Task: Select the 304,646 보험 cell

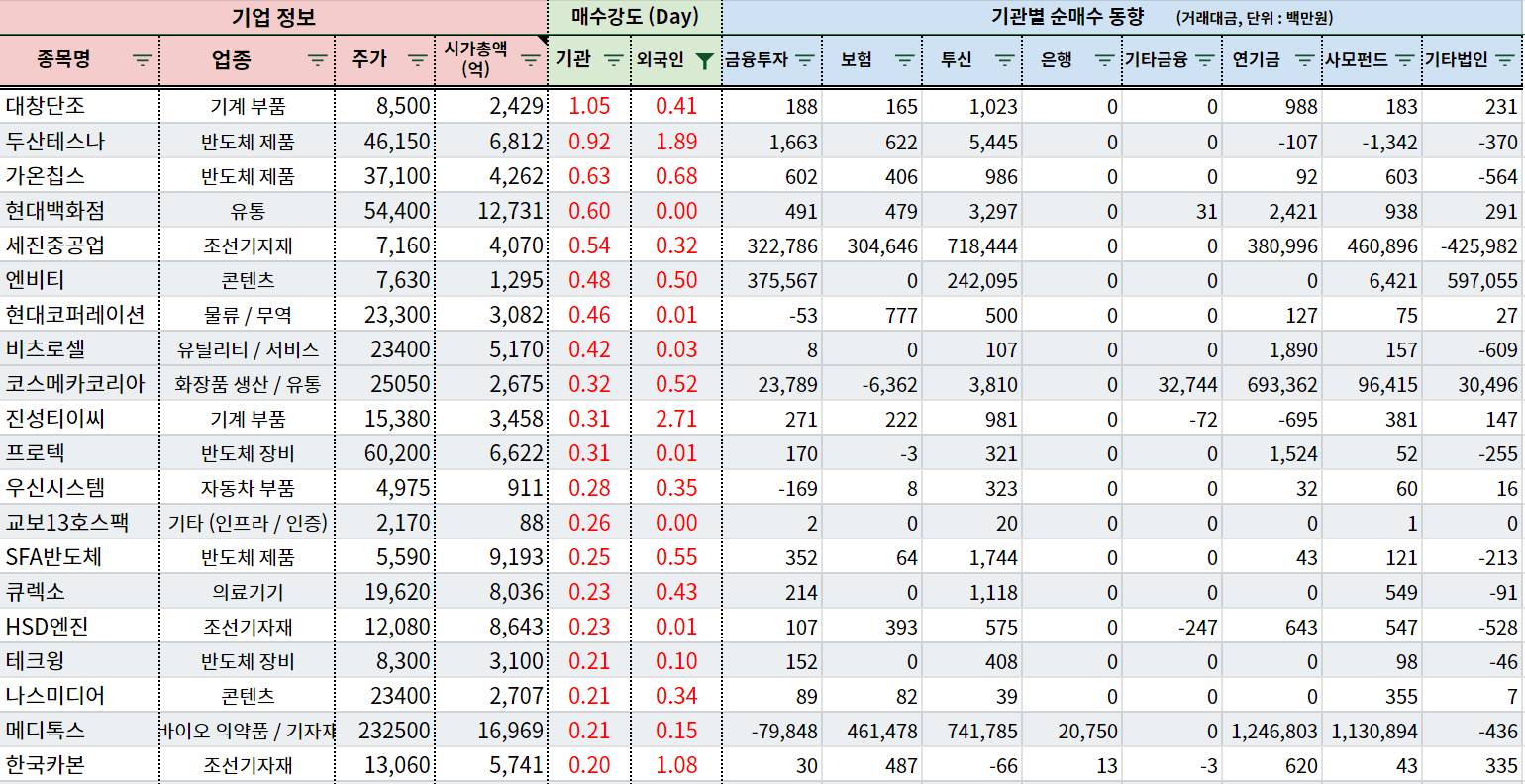Action: pos(872,245)
